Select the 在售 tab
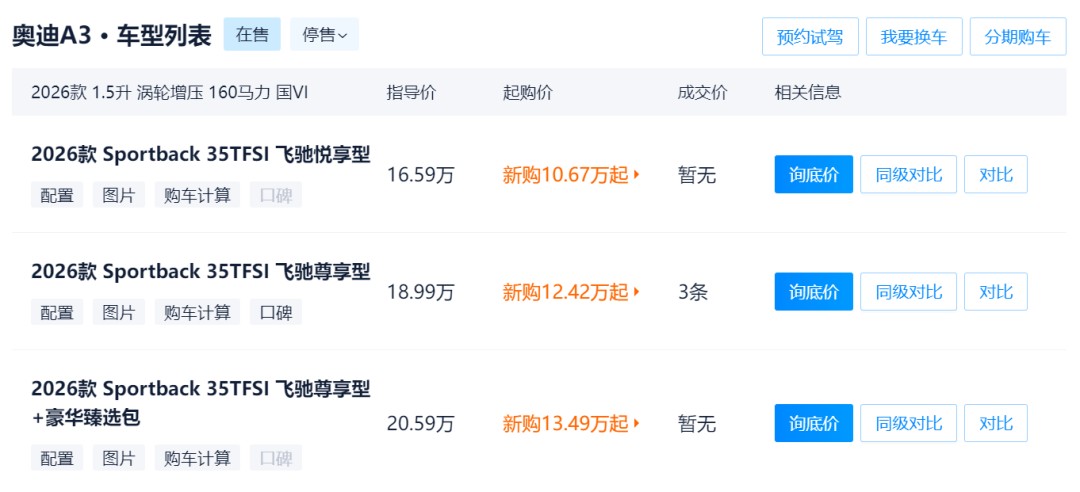This screenshot has height=492, width=1080. point(252,35)
